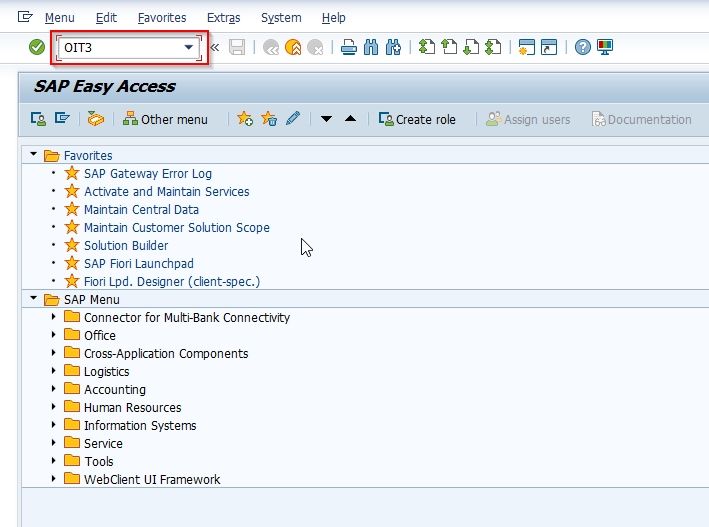Open the command field history dropdown arrow
Image resolution: width=709 pixels, height=527 pixels.
click(189, 47)
